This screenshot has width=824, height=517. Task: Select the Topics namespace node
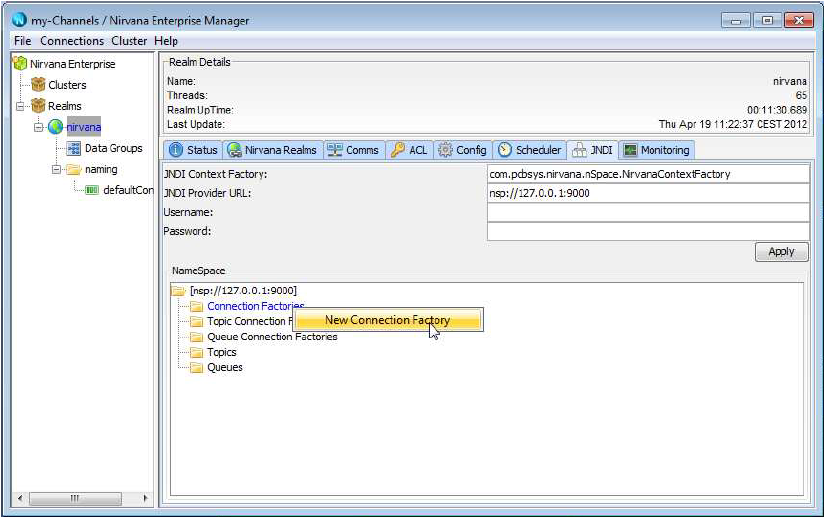222,352
